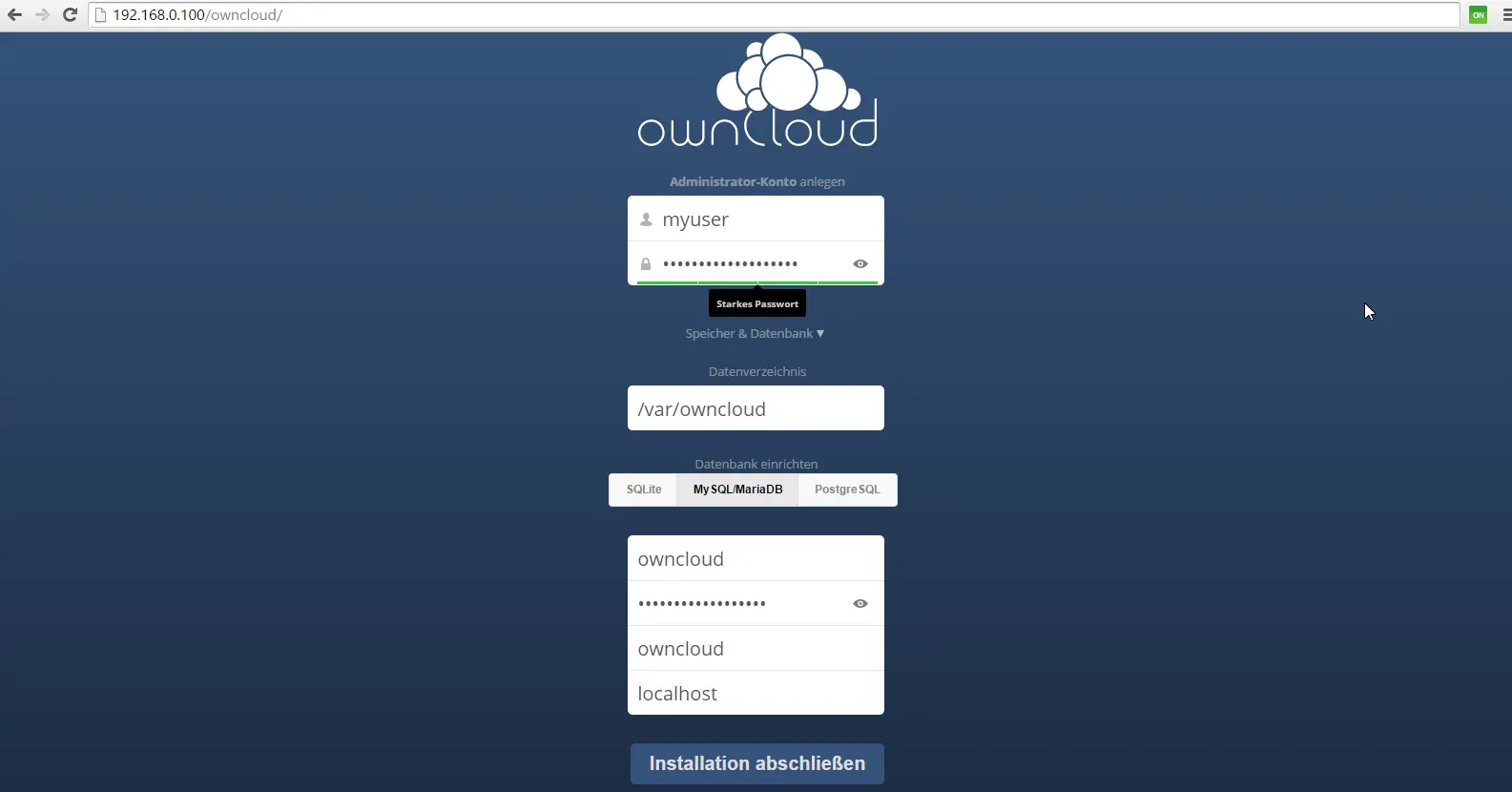Click the browser forward arrow

click(42, 15)
